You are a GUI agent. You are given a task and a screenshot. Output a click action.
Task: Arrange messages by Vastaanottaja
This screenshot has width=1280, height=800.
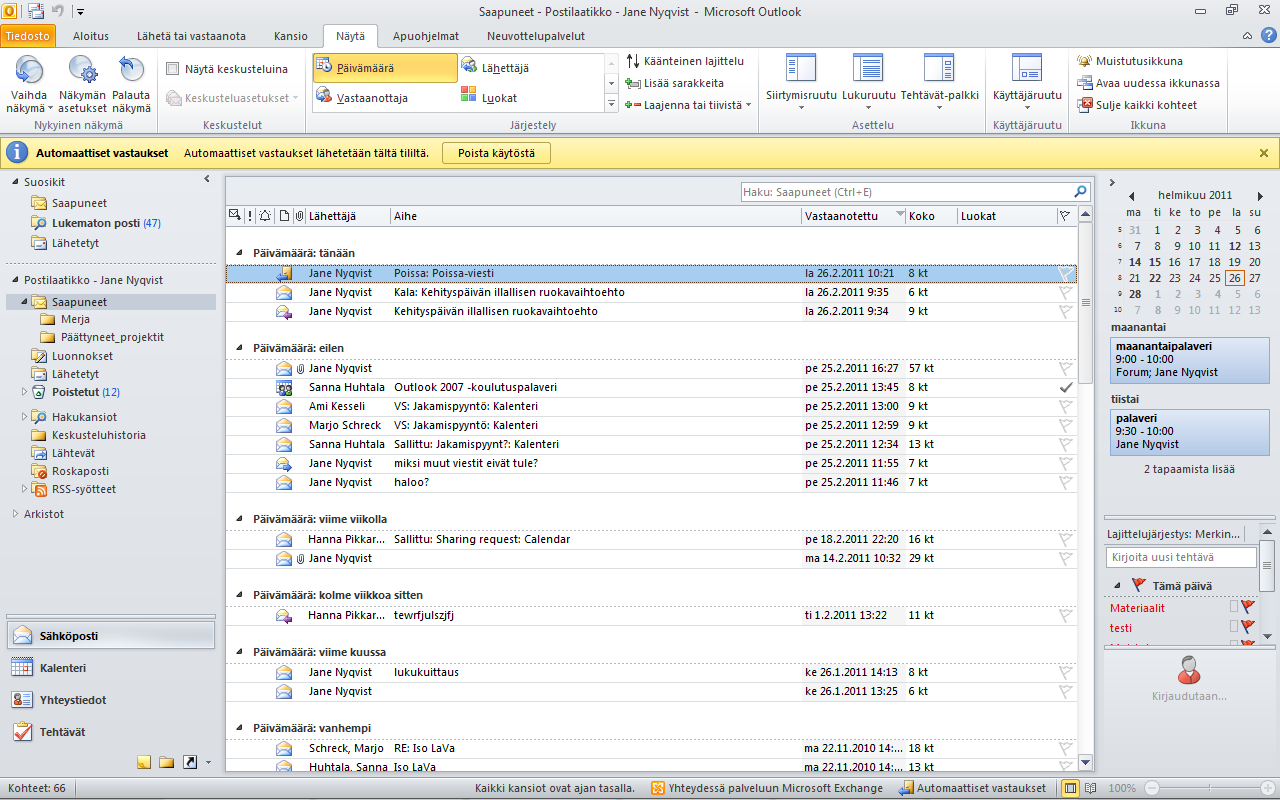tap(385, 98)
